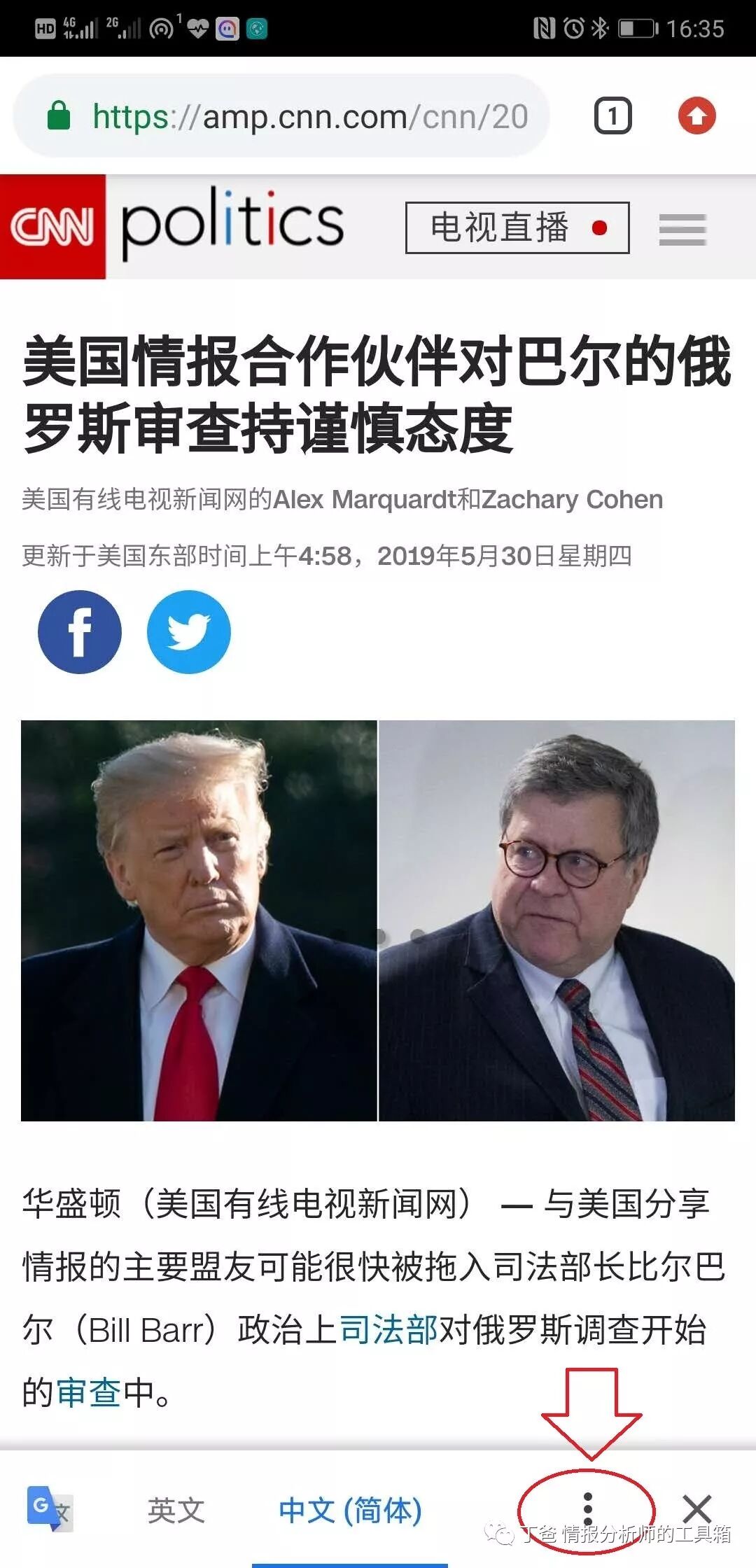Close the translation bar
Screen dimensions: 756x1568
coord(696,1508)
